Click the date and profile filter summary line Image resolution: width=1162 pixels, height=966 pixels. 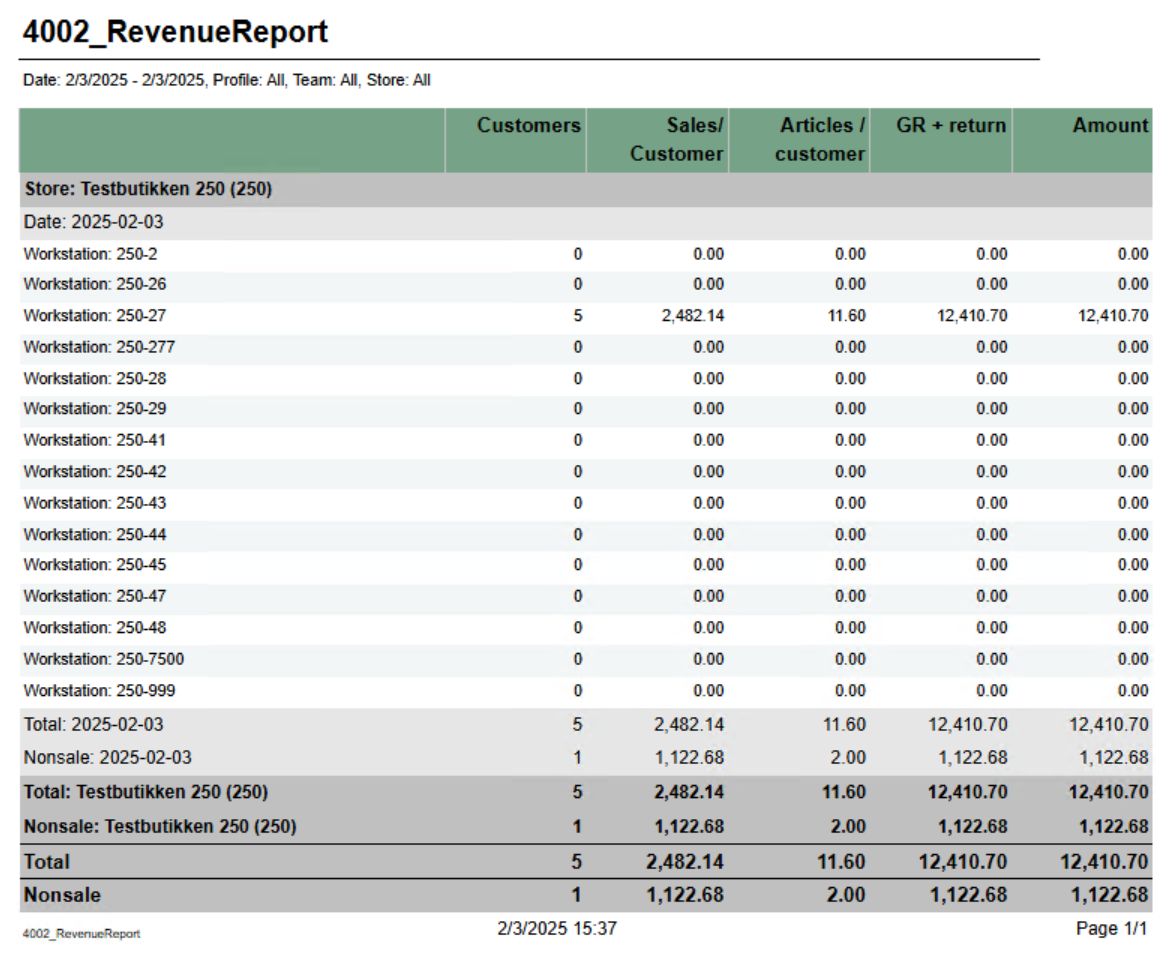pos(226,80)
